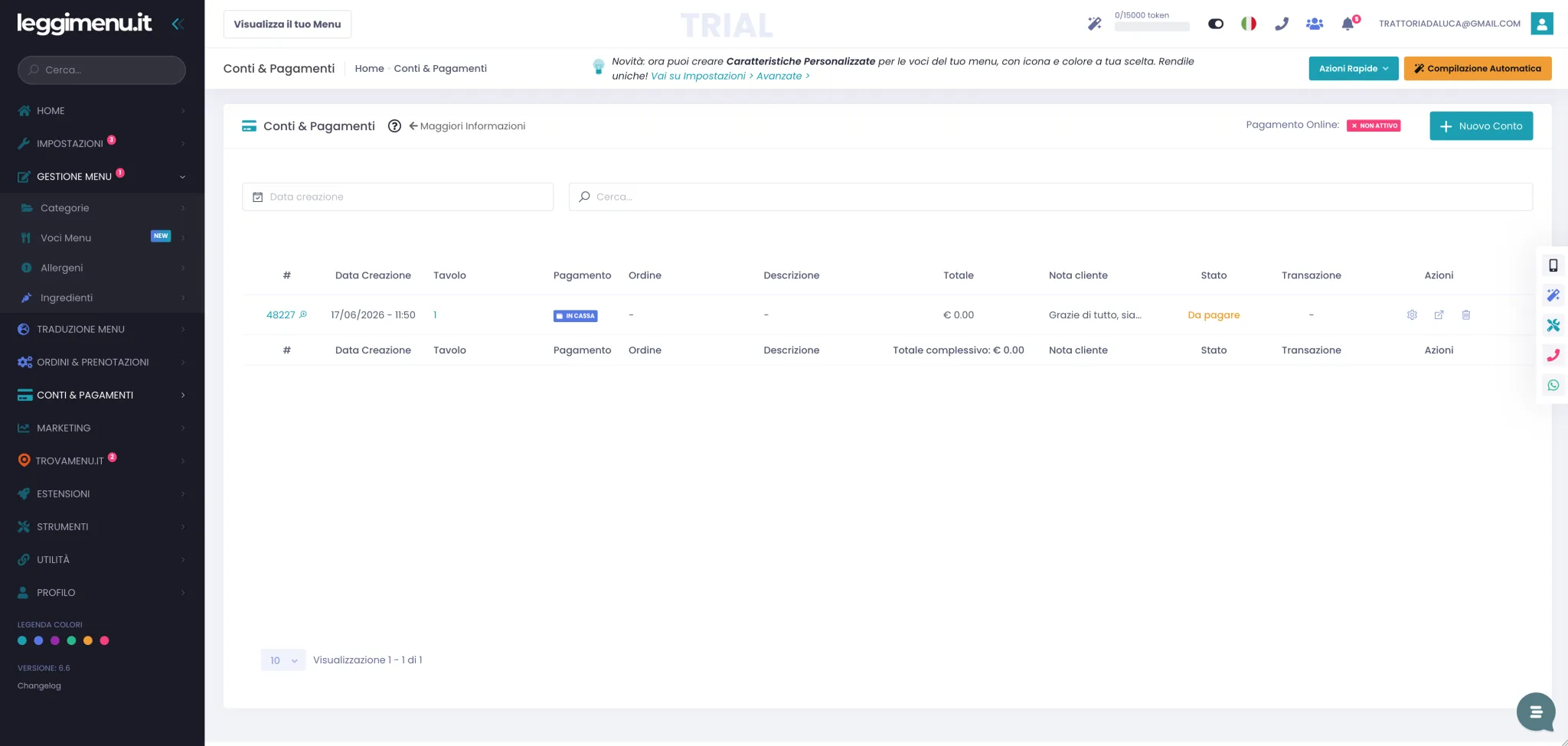Open mobile preview icon on right panel
The image size is (1568, 746).
point(1553,265)
